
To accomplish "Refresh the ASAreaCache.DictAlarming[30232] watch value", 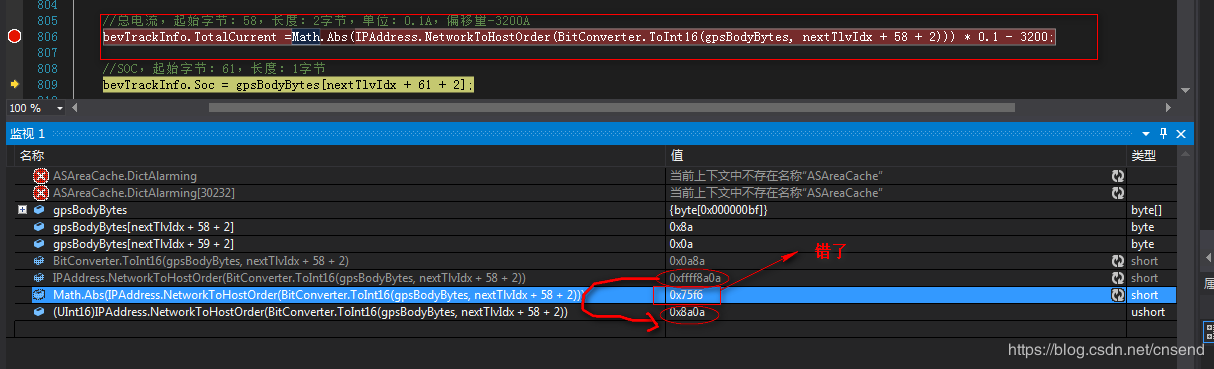I will [x=1117, y=193].
